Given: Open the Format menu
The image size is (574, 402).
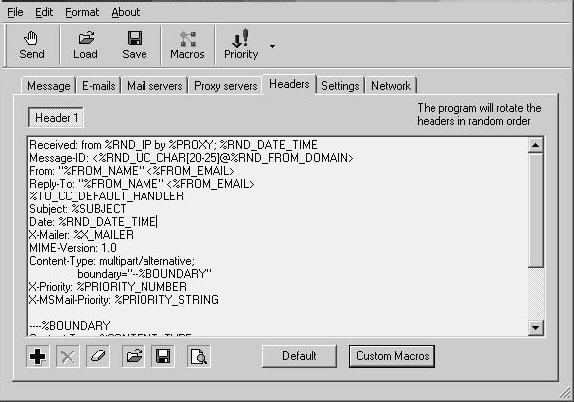Looking at the screenshot, I should tap(82, 12).
